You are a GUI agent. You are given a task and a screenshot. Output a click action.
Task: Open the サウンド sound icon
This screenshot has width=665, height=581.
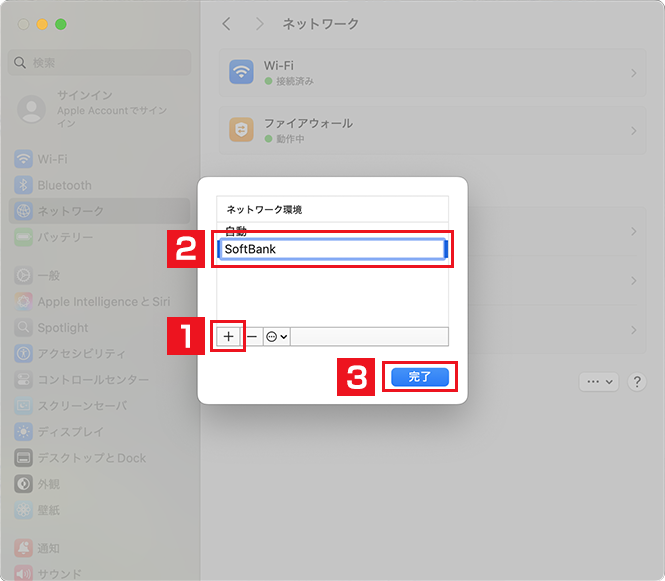pos(23,573)
